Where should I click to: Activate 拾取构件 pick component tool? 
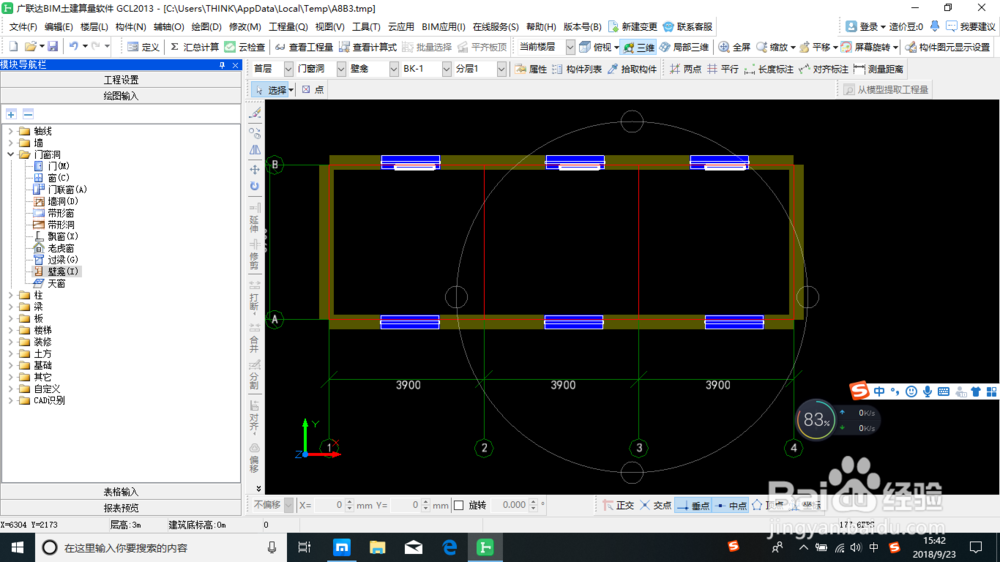pos(632,69)
